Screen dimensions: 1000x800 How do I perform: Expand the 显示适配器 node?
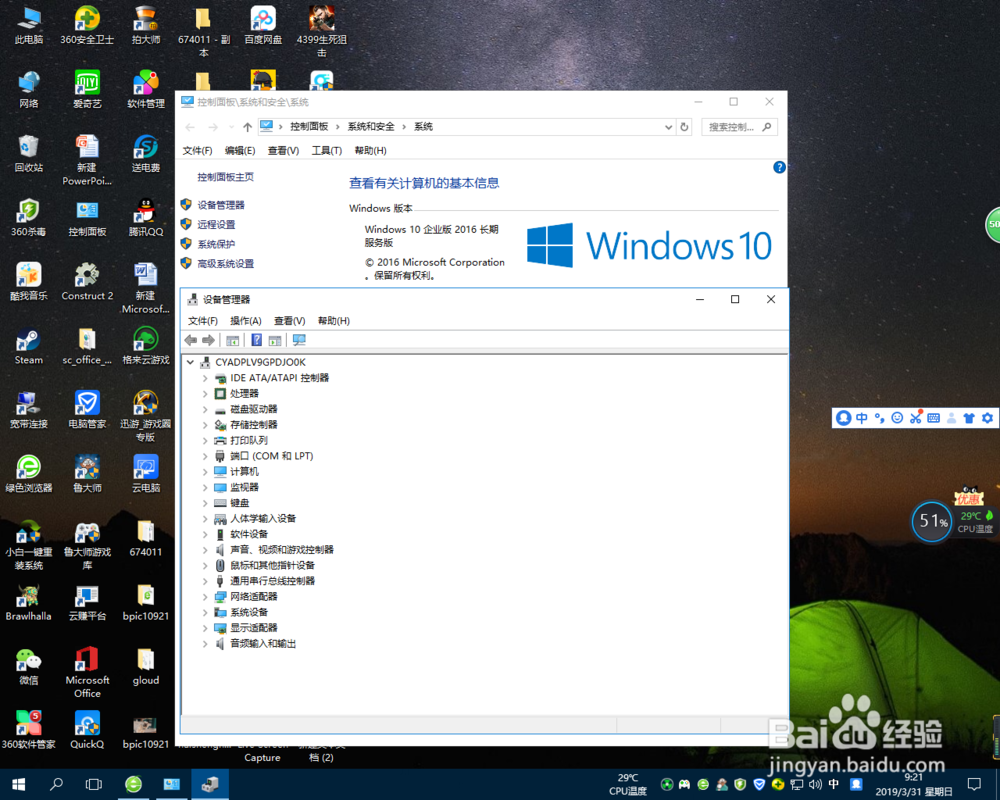(205, 628)
